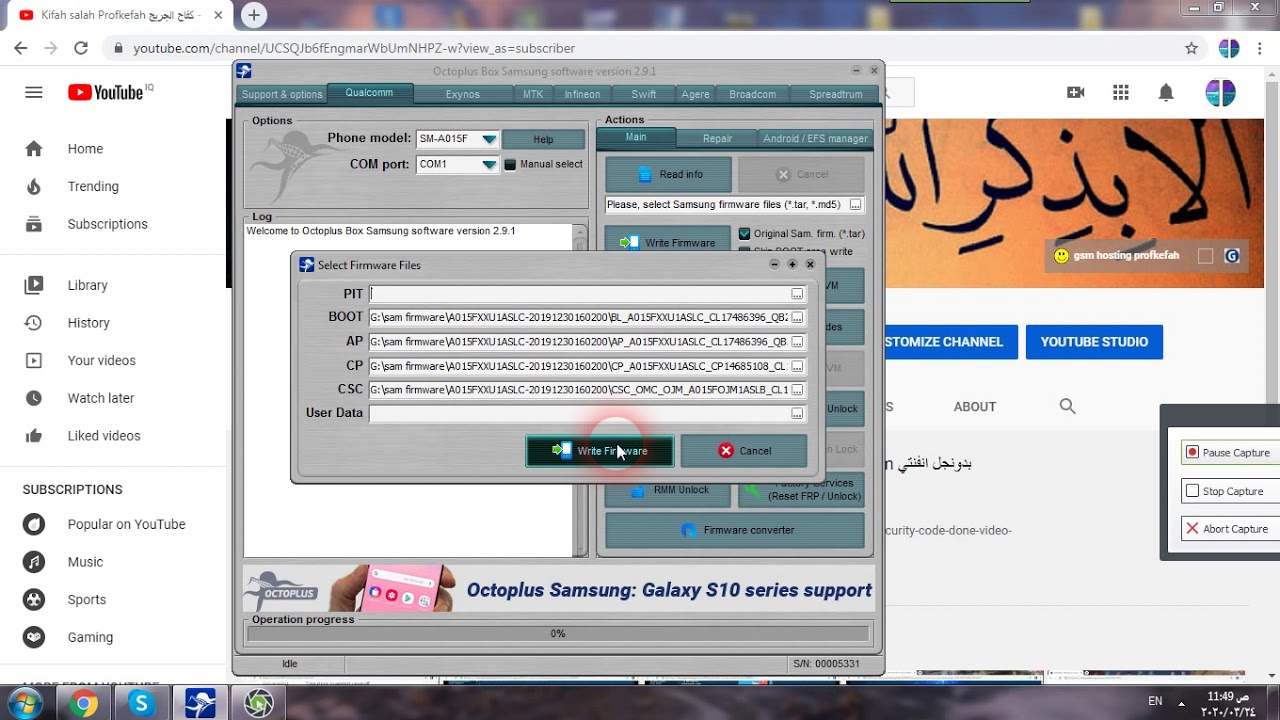Select the Broadcom tab
The width and height of the screenshot is (1280, 720).
pyautogui.click(x=752, y=94)
